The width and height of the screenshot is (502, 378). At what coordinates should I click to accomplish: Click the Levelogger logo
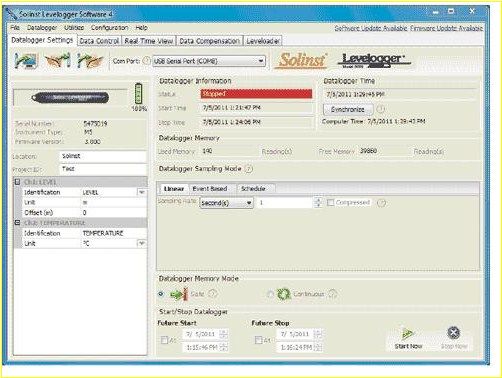point(374,60)
